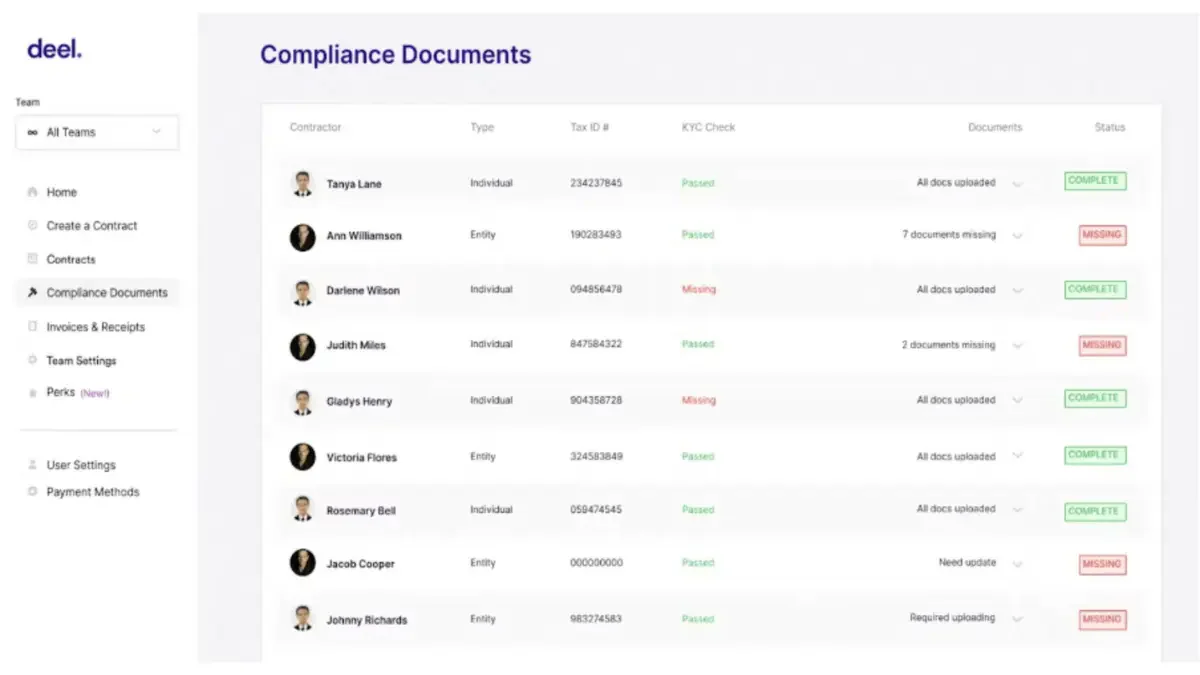Click 'Need update' text
Screen dimensions: 1200x675
[x=967, y=562]
